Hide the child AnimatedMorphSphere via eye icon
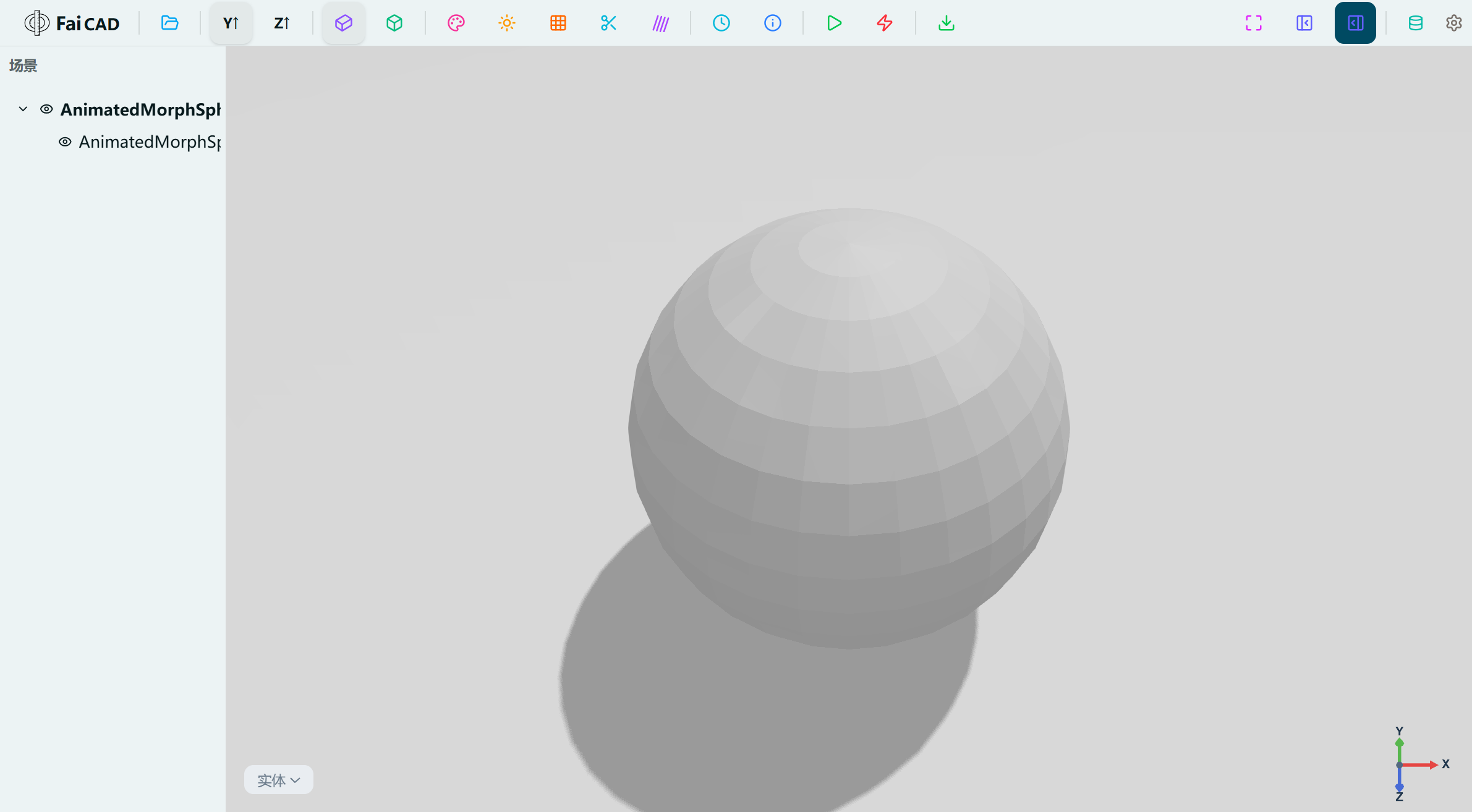 65,142
